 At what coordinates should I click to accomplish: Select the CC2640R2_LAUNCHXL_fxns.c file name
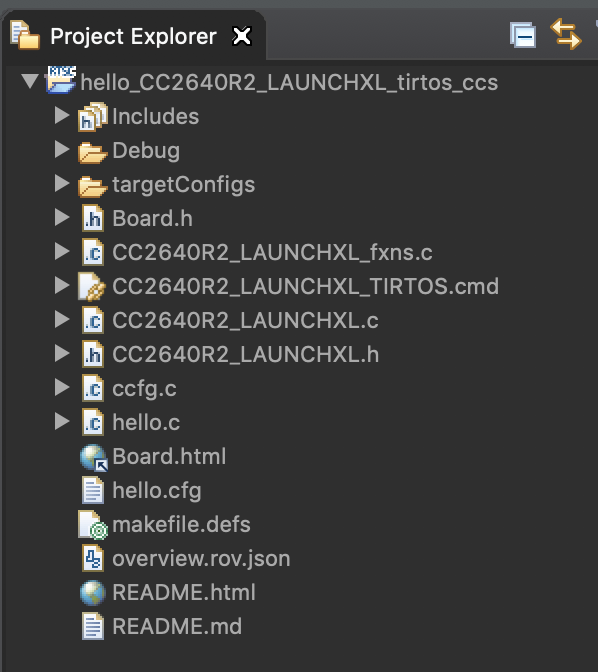click(x=272, y=252)
